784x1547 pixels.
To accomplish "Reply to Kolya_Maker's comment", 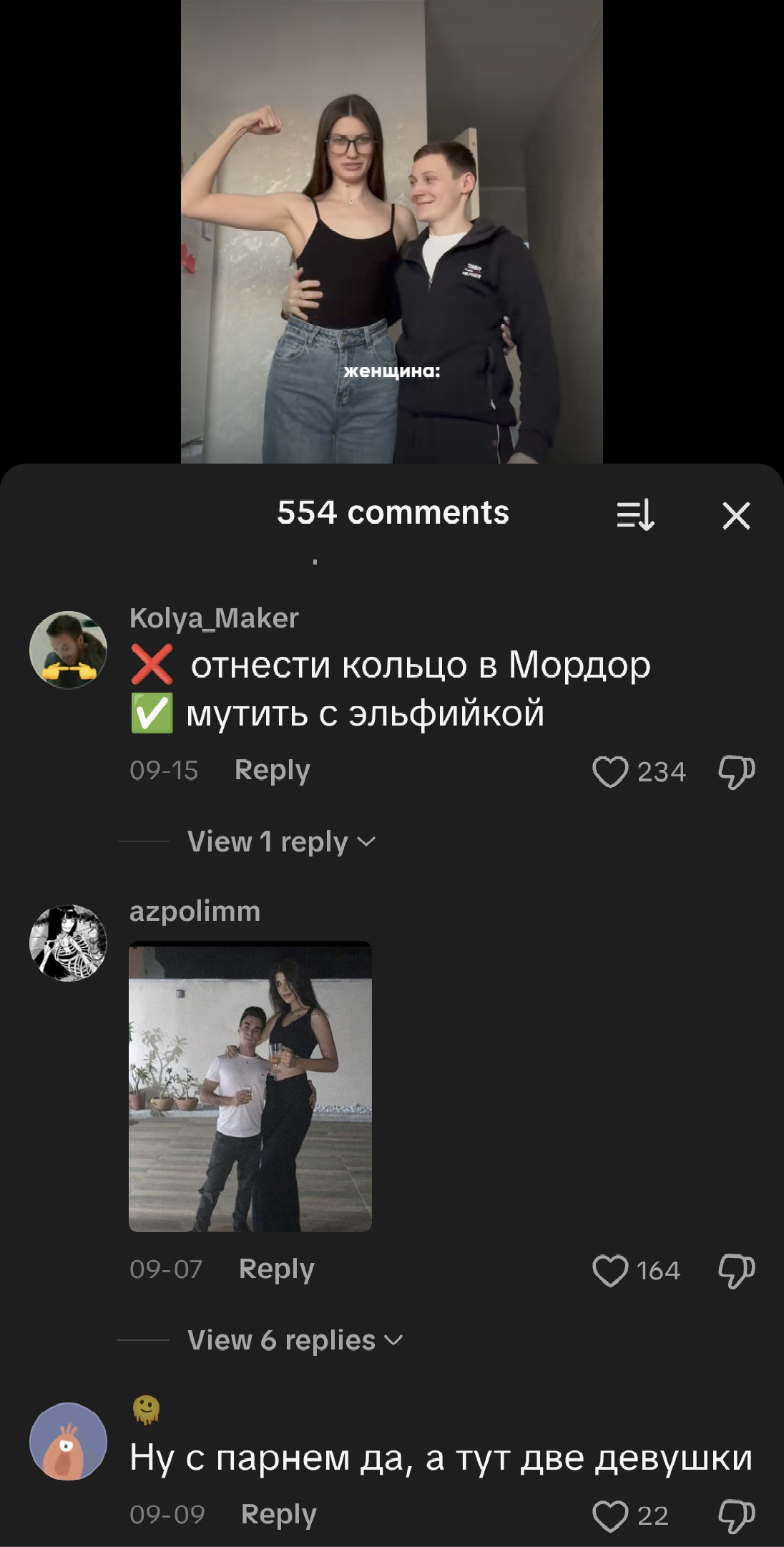I will pos(273,771).
